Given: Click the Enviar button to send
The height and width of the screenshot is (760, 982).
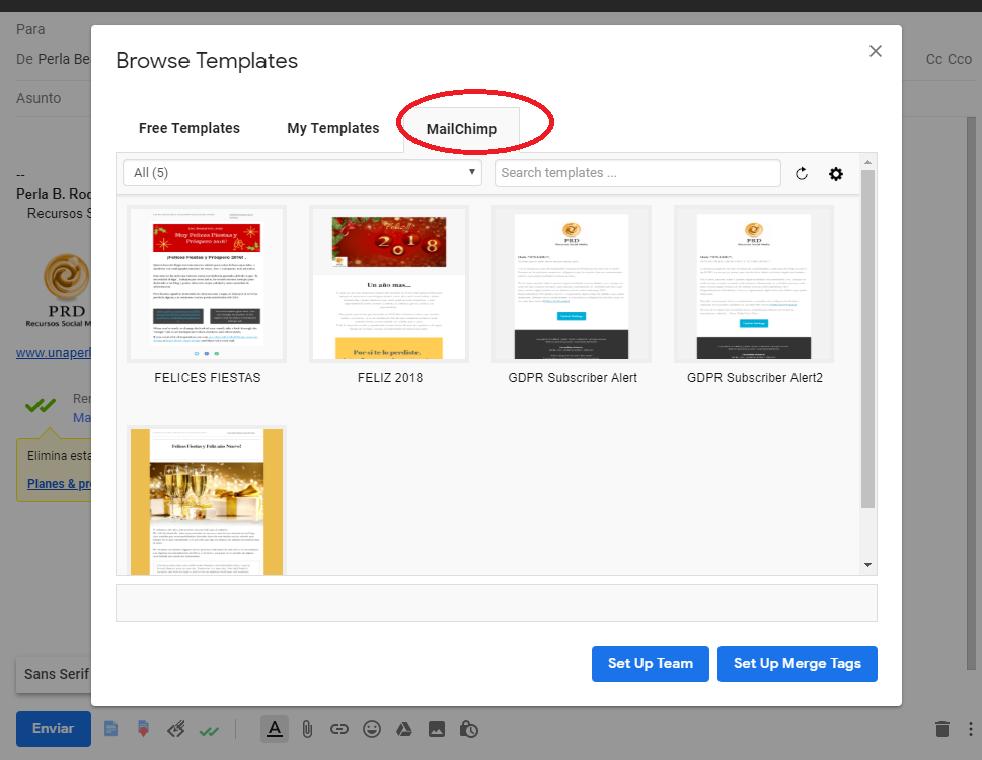Looking at the screenshot, I should point(53,729).
